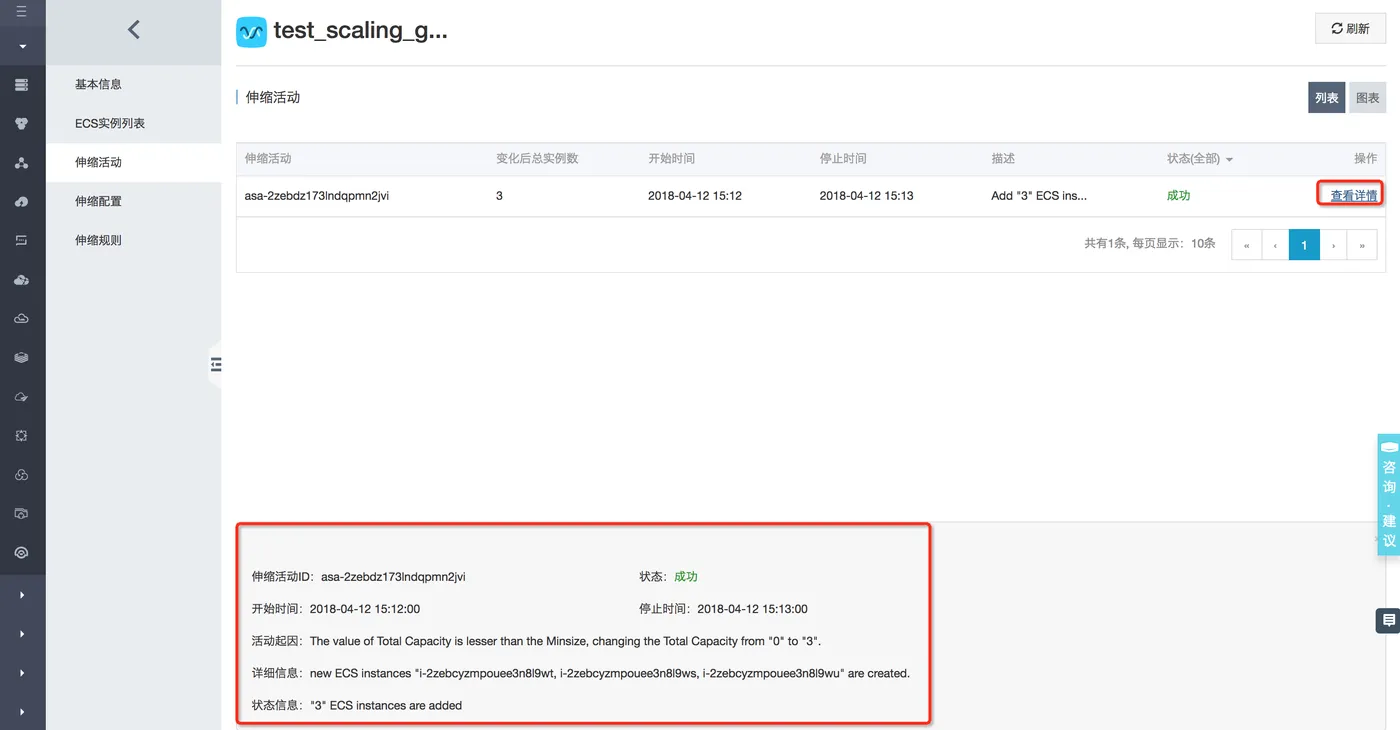This screenshot has width=1400, height=730.
Task: Click stop time cell 2018-04-12 15:13
Action: (x=867, y=196)
